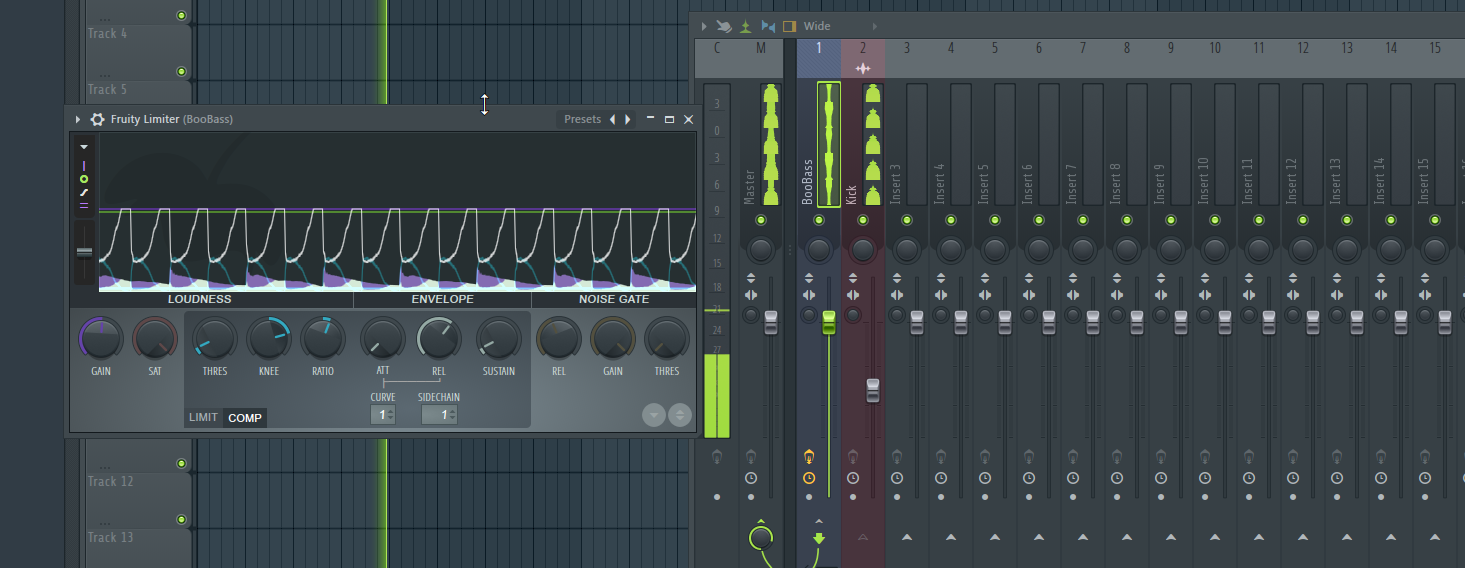Click the SAT saturation knob
The image size is (1465, 568).
[x=155, y=339]
